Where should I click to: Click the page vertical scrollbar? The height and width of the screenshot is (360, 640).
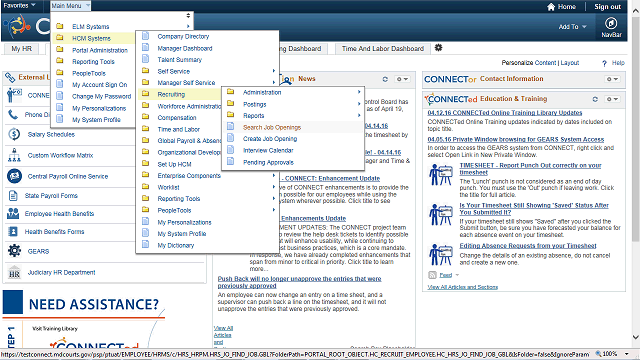636,129
